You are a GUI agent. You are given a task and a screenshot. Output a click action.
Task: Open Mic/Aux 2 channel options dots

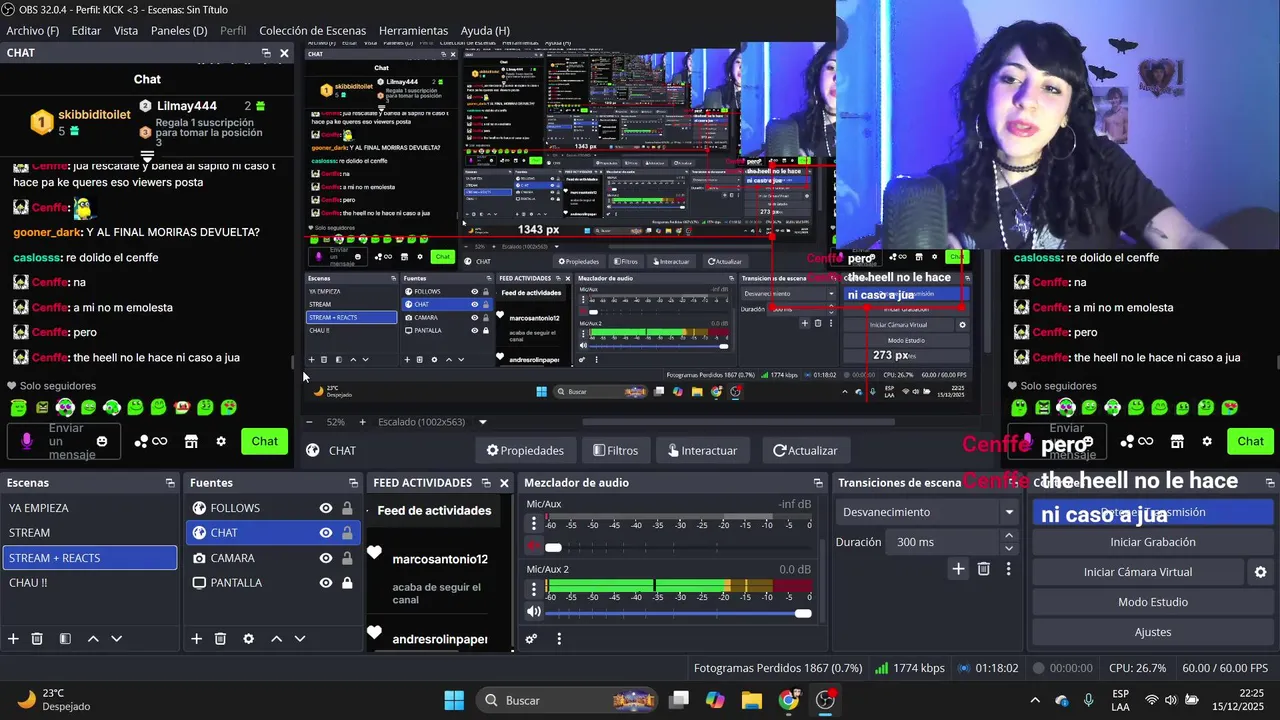point(534,589)
